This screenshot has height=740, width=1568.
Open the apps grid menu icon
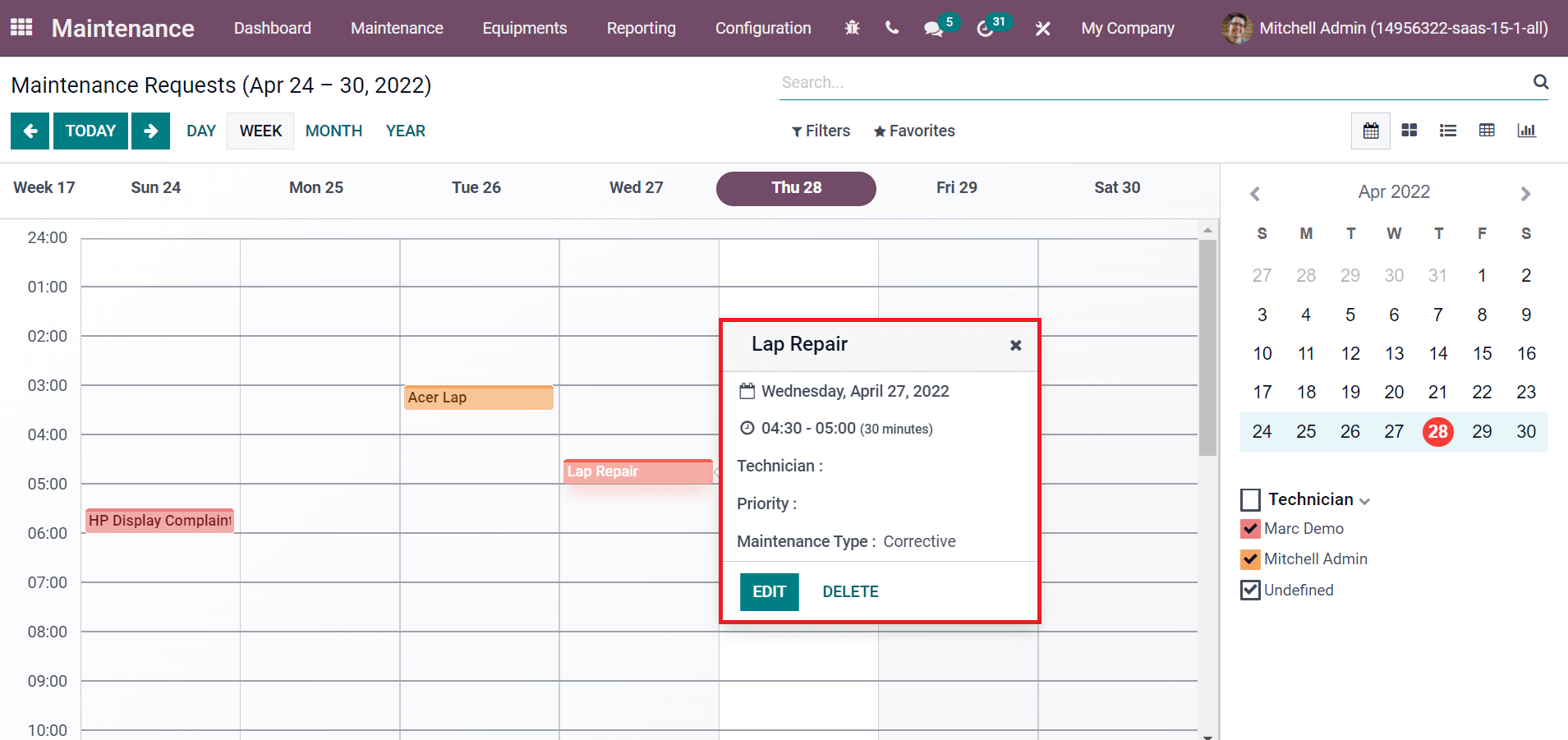click(x=21, y=27)
